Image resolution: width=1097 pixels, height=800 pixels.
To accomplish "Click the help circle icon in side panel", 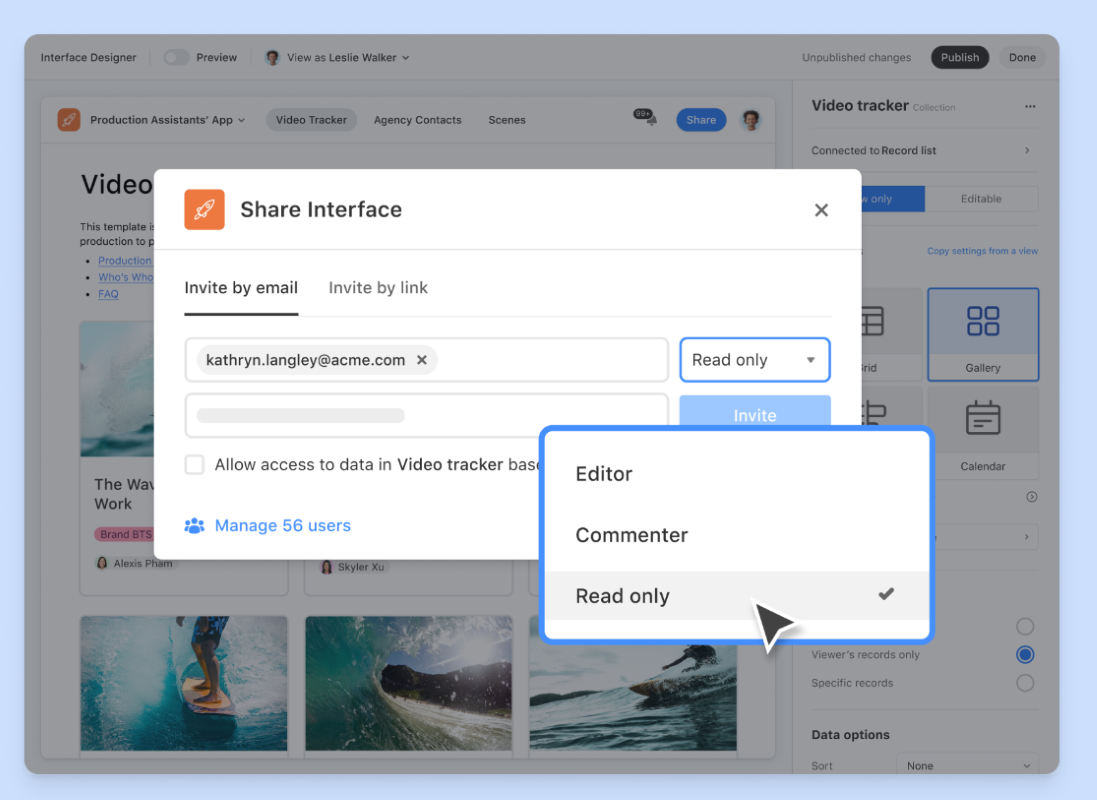I will [x=1031, y=497].
